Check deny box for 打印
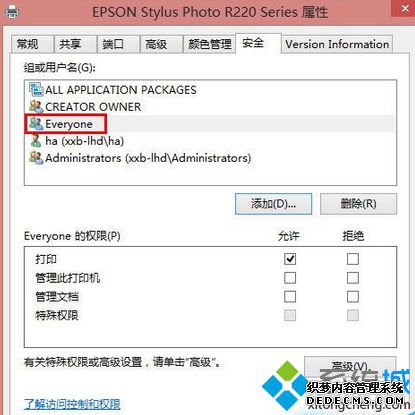This screenshot has width=415, height=415. (x=353, y=259)
